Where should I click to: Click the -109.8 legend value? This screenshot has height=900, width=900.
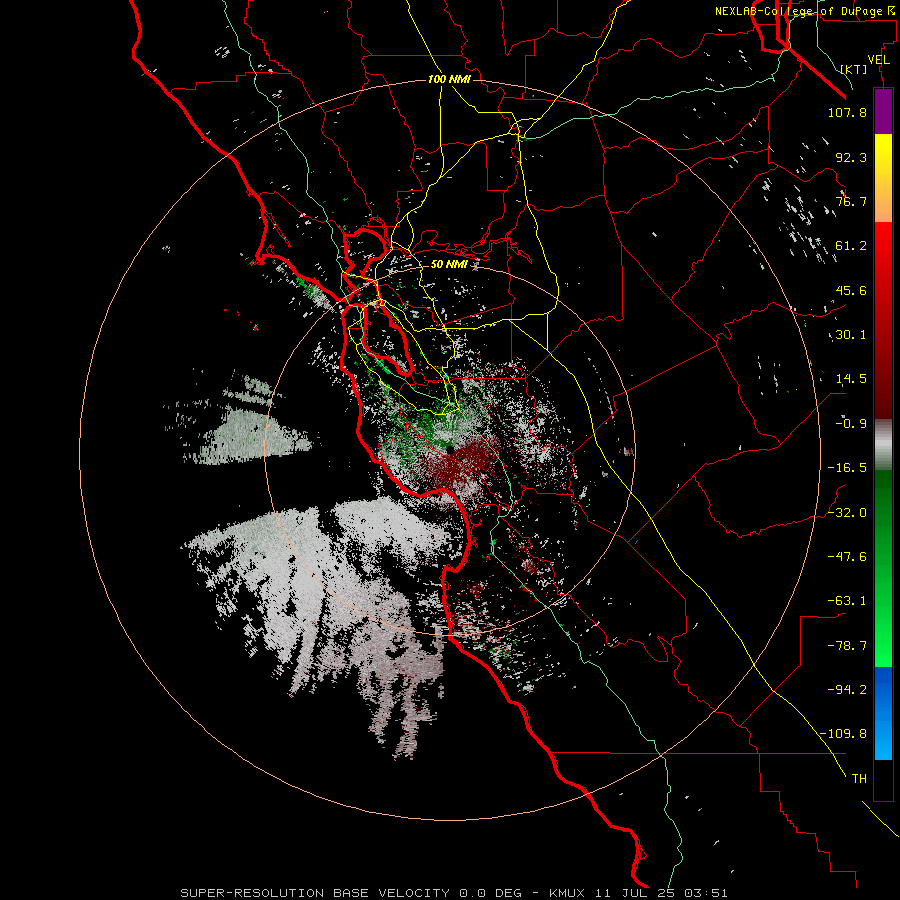pyautogui.click(x=843, y=734)
